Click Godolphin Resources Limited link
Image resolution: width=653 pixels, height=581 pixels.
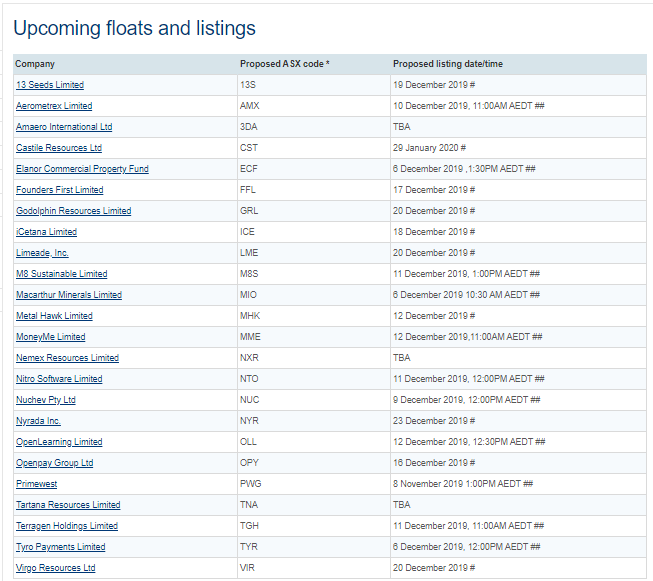coord(74,211)
